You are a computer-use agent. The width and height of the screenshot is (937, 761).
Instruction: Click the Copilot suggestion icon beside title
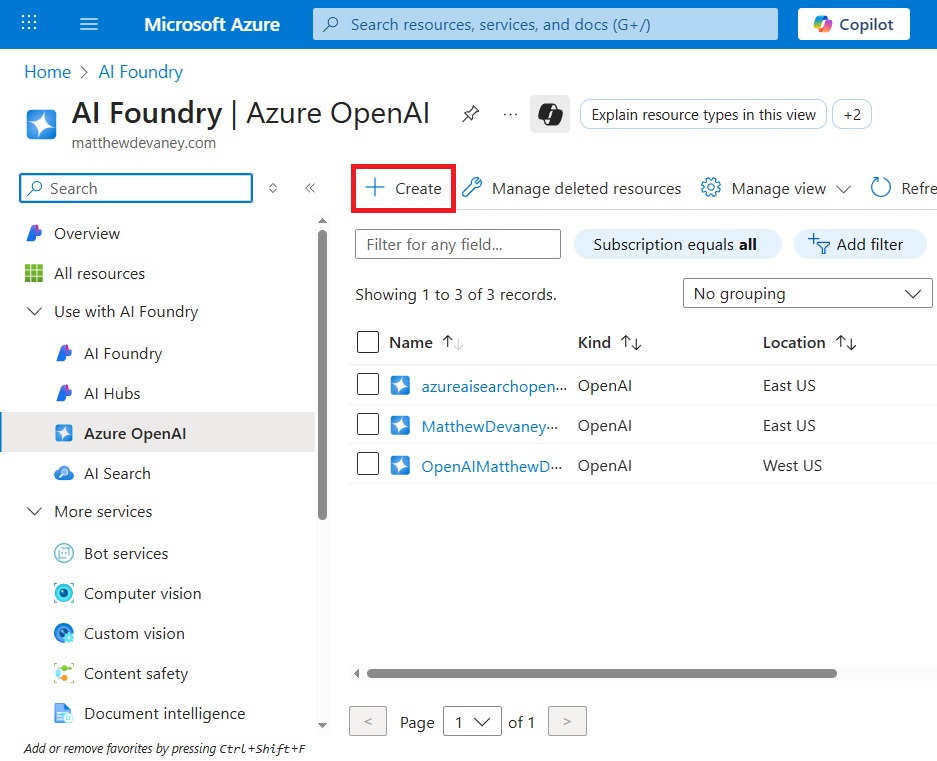pos(550,114)
